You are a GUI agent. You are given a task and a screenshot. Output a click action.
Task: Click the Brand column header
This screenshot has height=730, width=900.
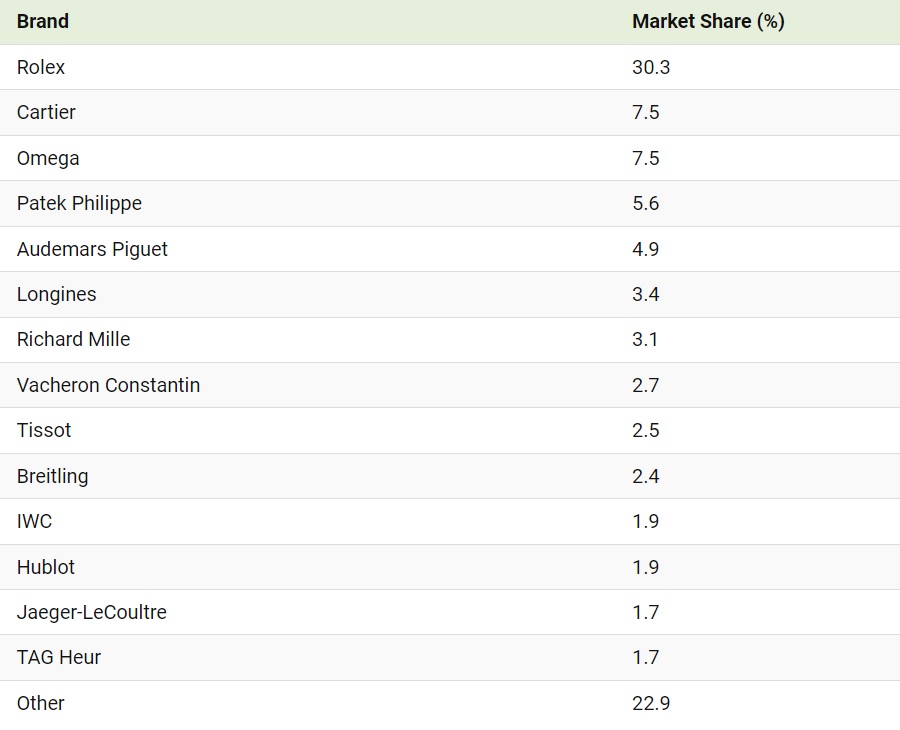pyautogui.click(x=43, y=21)
